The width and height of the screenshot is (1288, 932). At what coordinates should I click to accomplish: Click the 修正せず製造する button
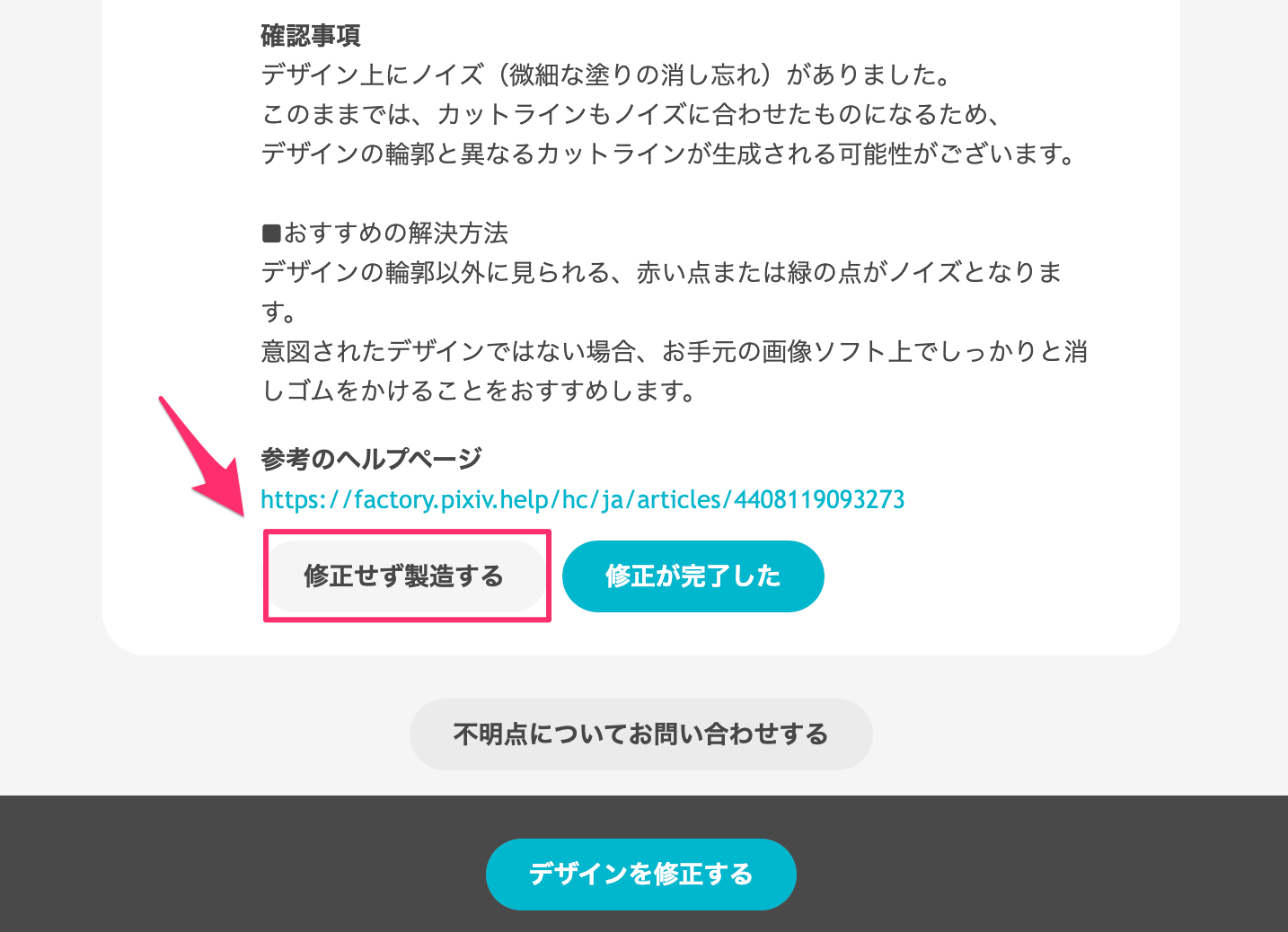(405, 576)
